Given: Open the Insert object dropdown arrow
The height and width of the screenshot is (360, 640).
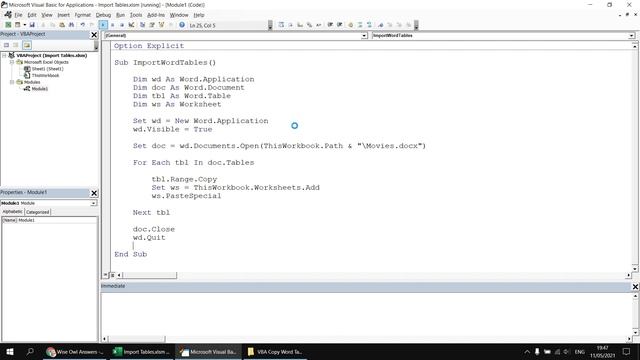Looking at the screenshot, I should click(24, 25).
